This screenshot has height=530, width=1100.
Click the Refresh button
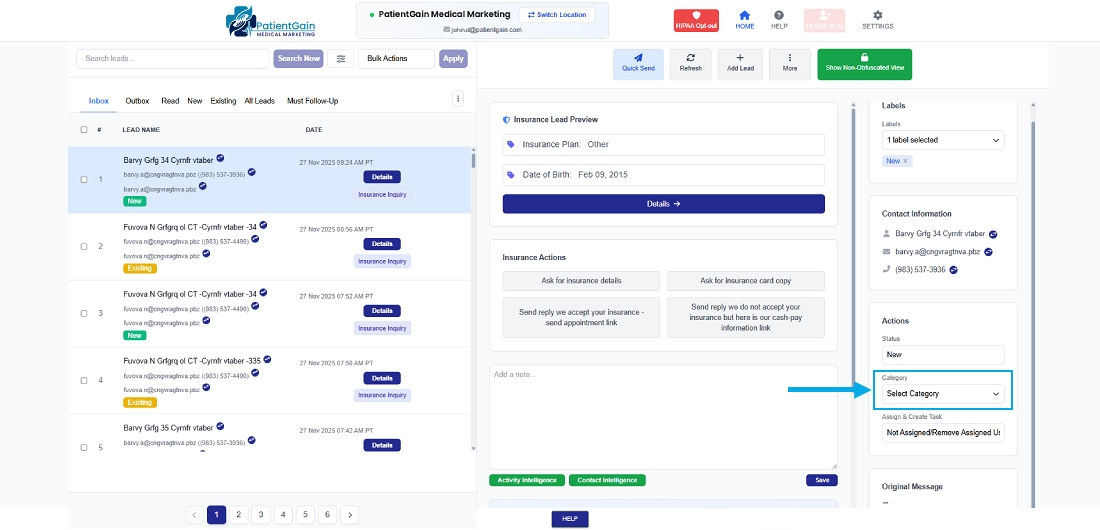690,64
